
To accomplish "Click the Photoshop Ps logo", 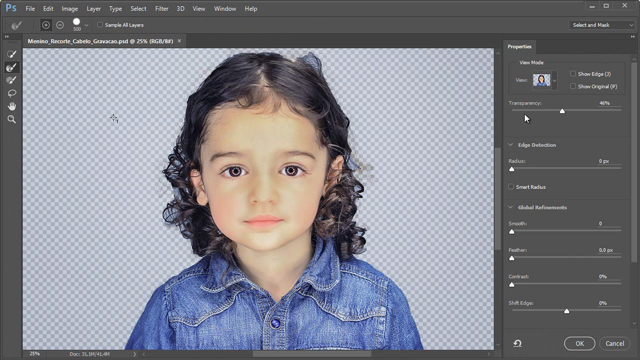I will (11, 8).
